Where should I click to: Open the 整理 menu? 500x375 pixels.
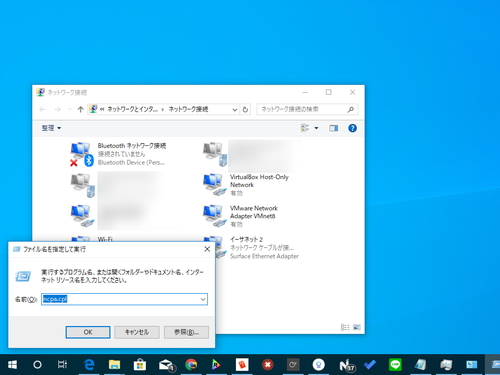pos(51,128)
